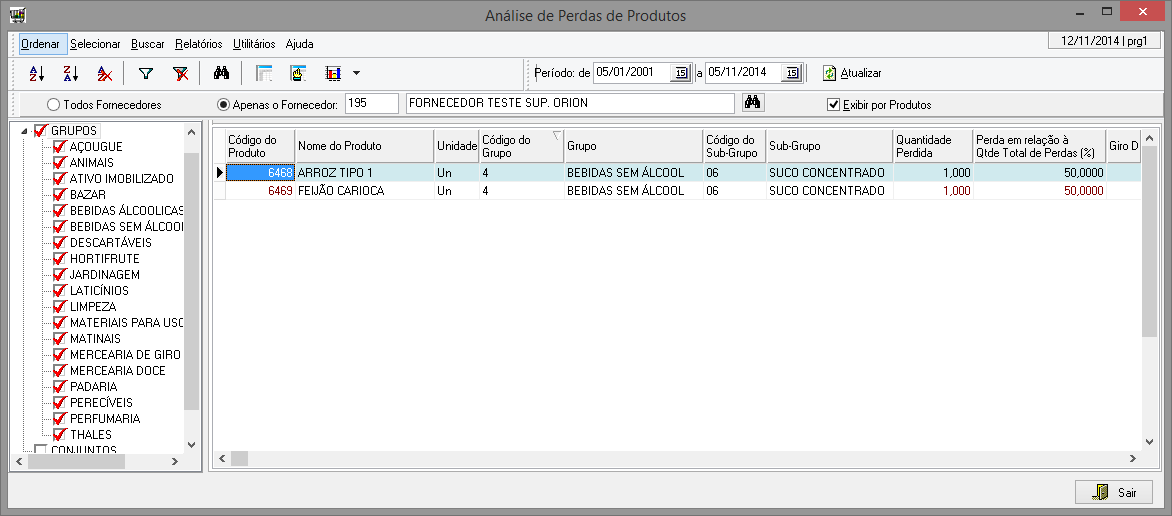Sort descending with the Z-A icon
This screenshot has height=516, width=1172.
70,73
